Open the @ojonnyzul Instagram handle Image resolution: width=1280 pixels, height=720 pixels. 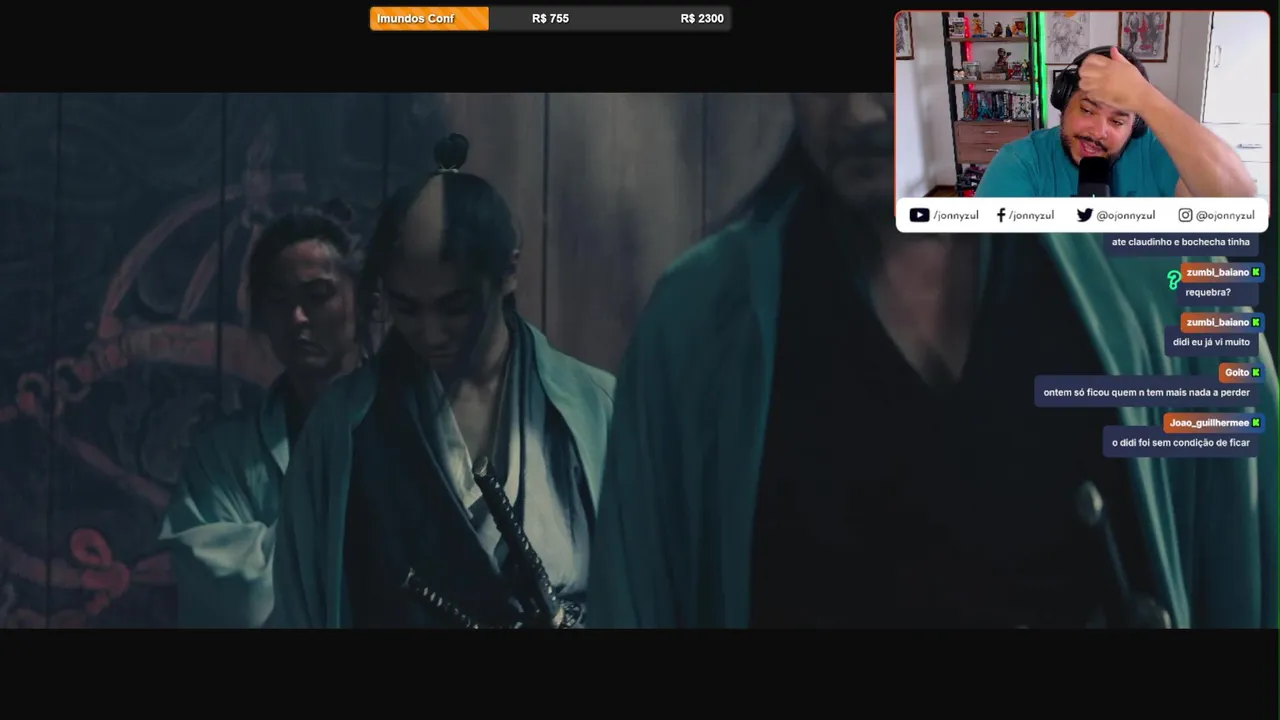(1225, 215)
